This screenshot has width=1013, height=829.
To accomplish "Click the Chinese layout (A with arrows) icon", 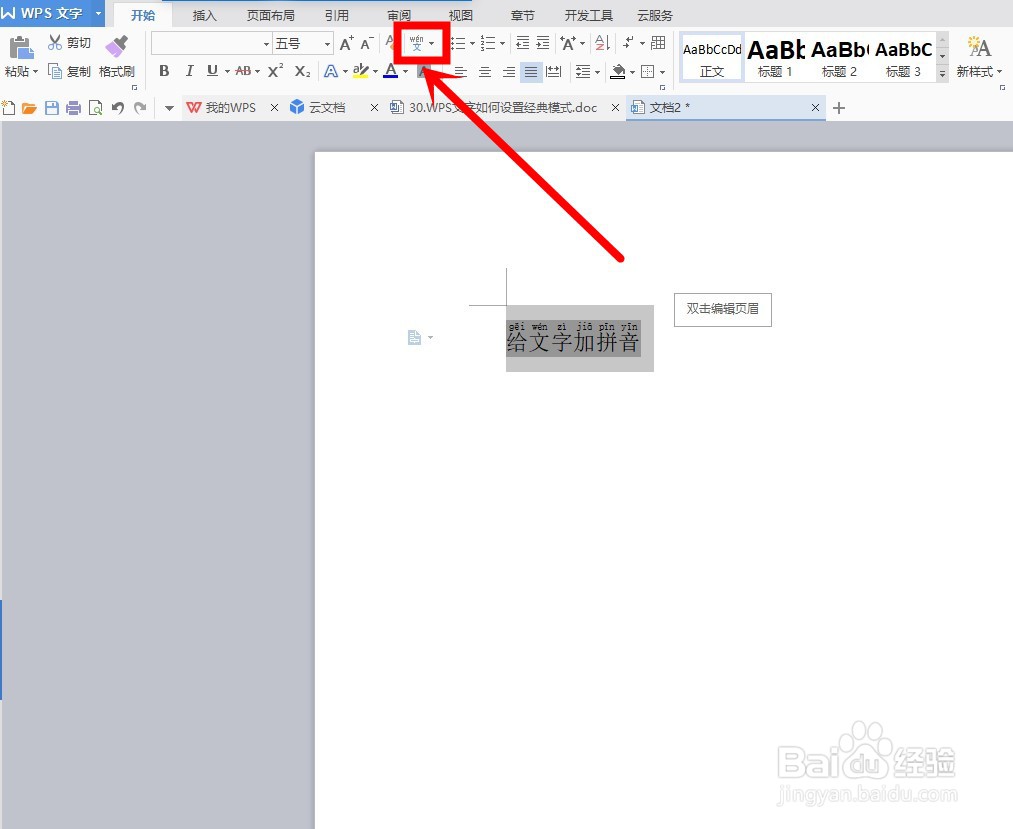I will pos(569,43).
